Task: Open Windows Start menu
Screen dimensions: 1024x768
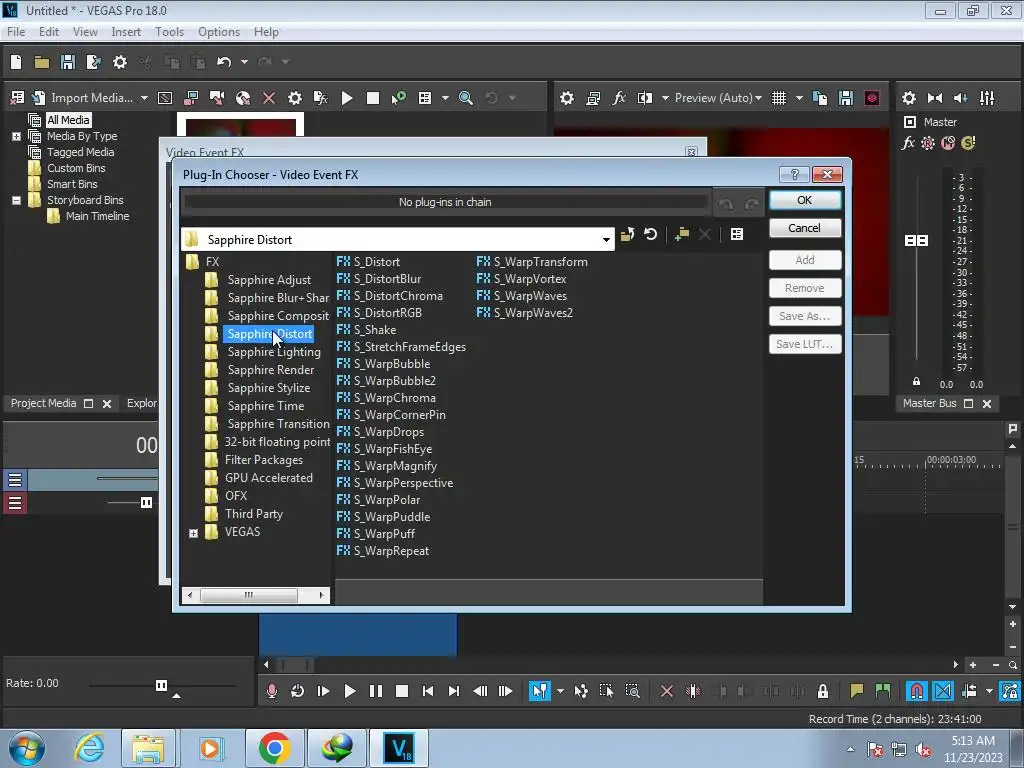Action: tap(26, 748)
